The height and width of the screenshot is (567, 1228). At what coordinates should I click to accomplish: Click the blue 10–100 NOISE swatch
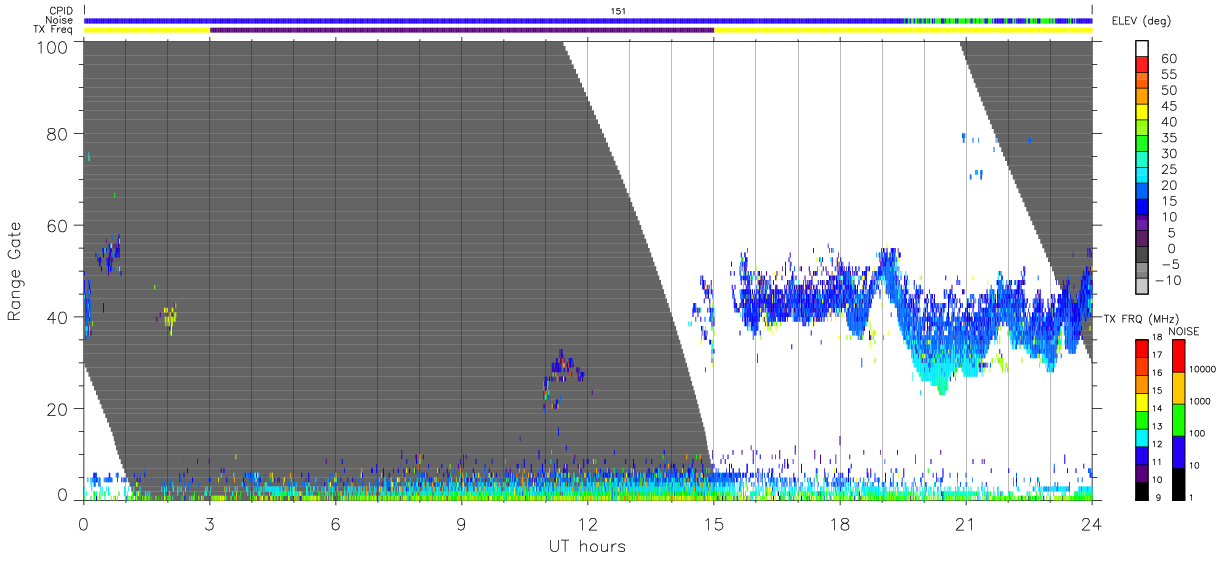point(1178,451)
